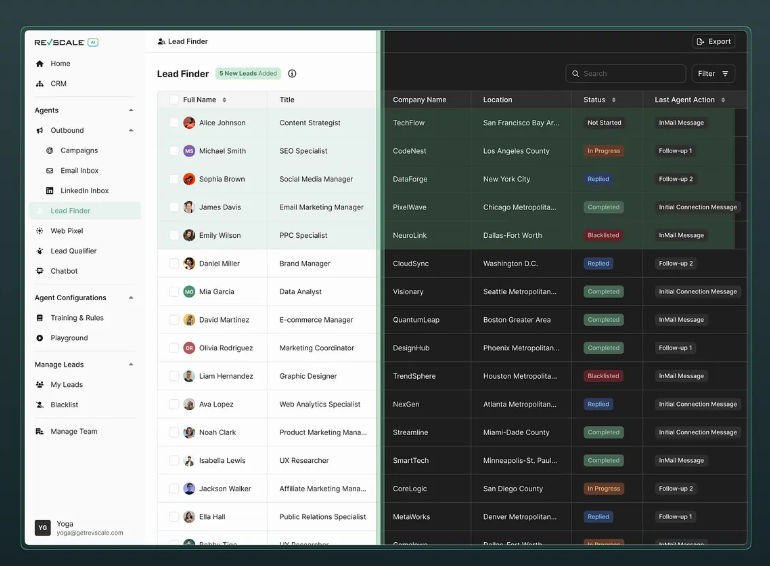The width and height of the screenshot is (770, 566).
Task: Sort by Status column arrows
Action: [613, 100]
